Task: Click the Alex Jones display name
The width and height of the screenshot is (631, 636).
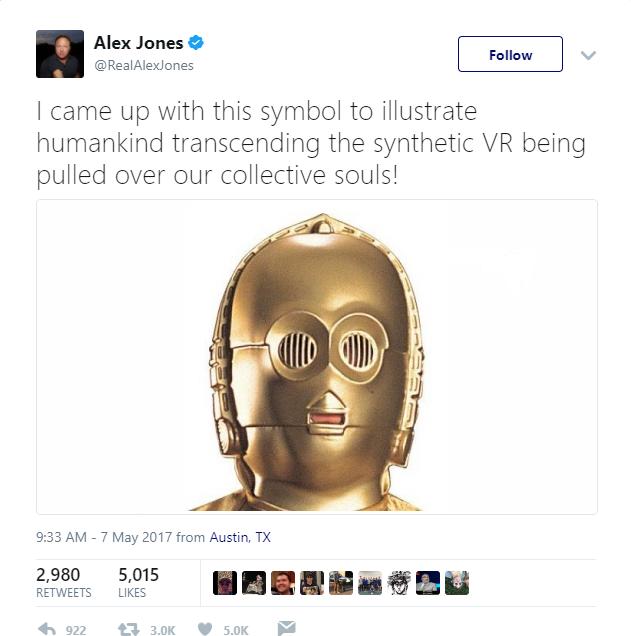Action: (139, 43)
